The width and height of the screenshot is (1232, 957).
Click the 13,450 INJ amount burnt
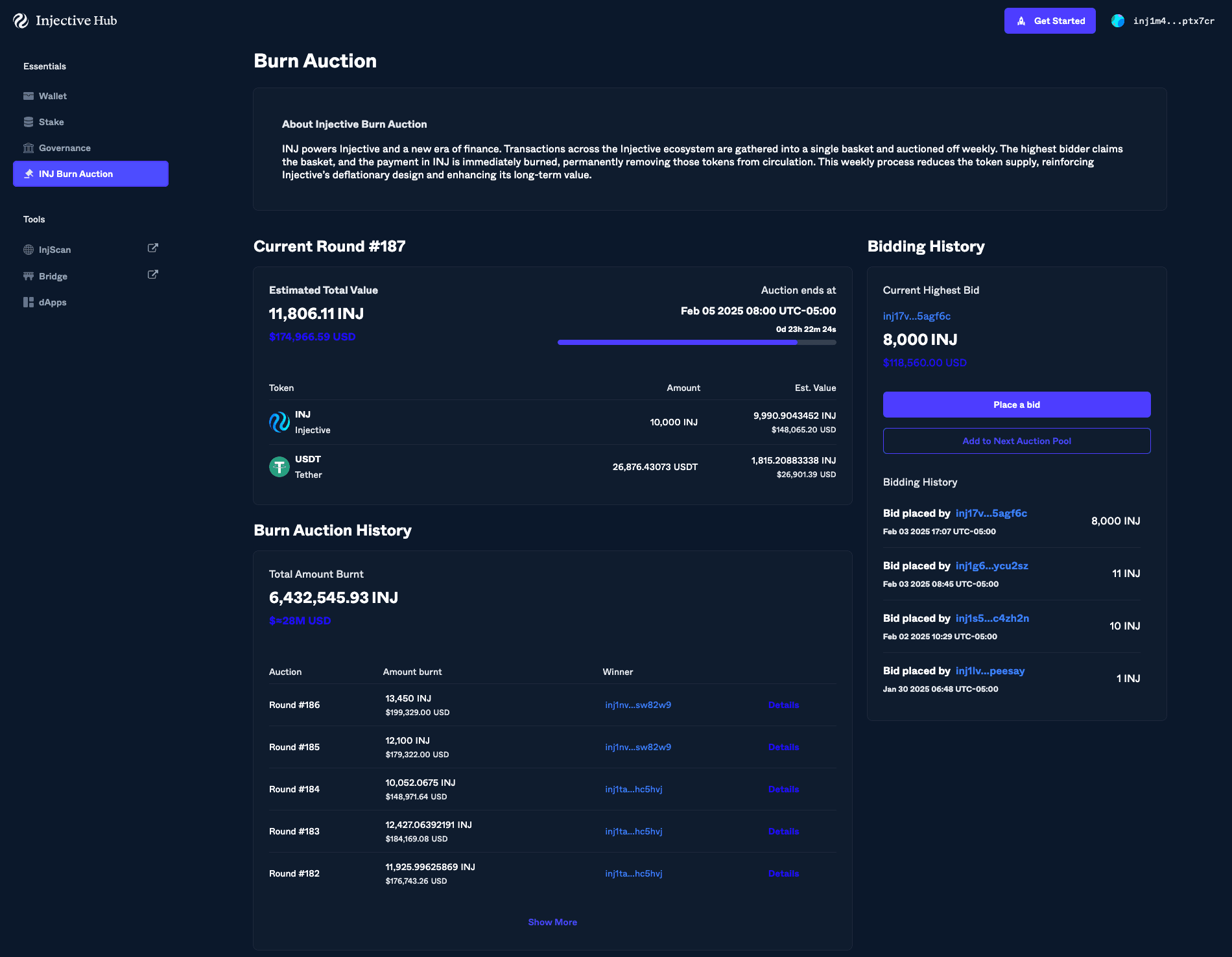point(409,698)
